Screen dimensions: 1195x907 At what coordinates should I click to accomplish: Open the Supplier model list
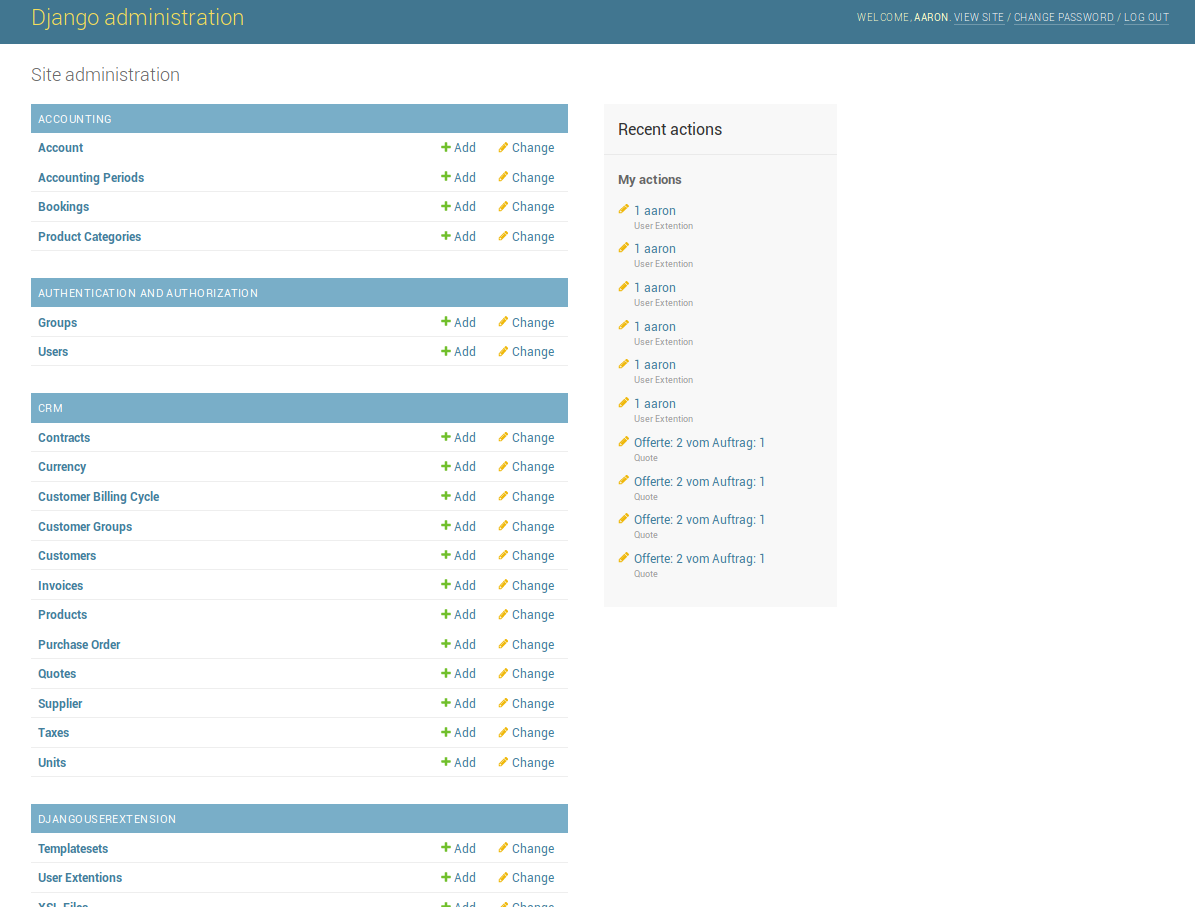60,703
